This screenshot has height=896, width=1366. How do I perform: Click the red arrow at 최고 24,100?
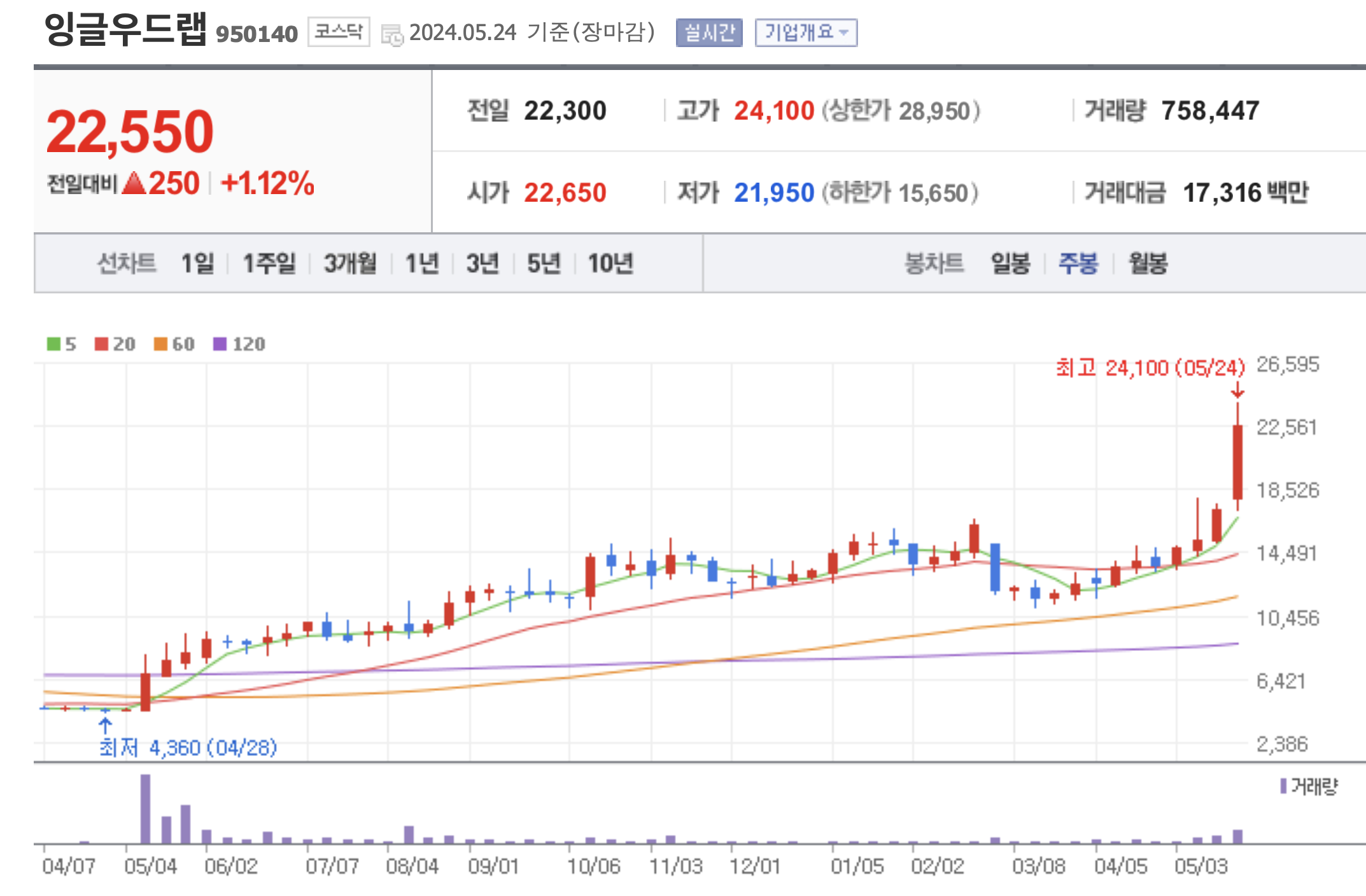click(1237, 390)
